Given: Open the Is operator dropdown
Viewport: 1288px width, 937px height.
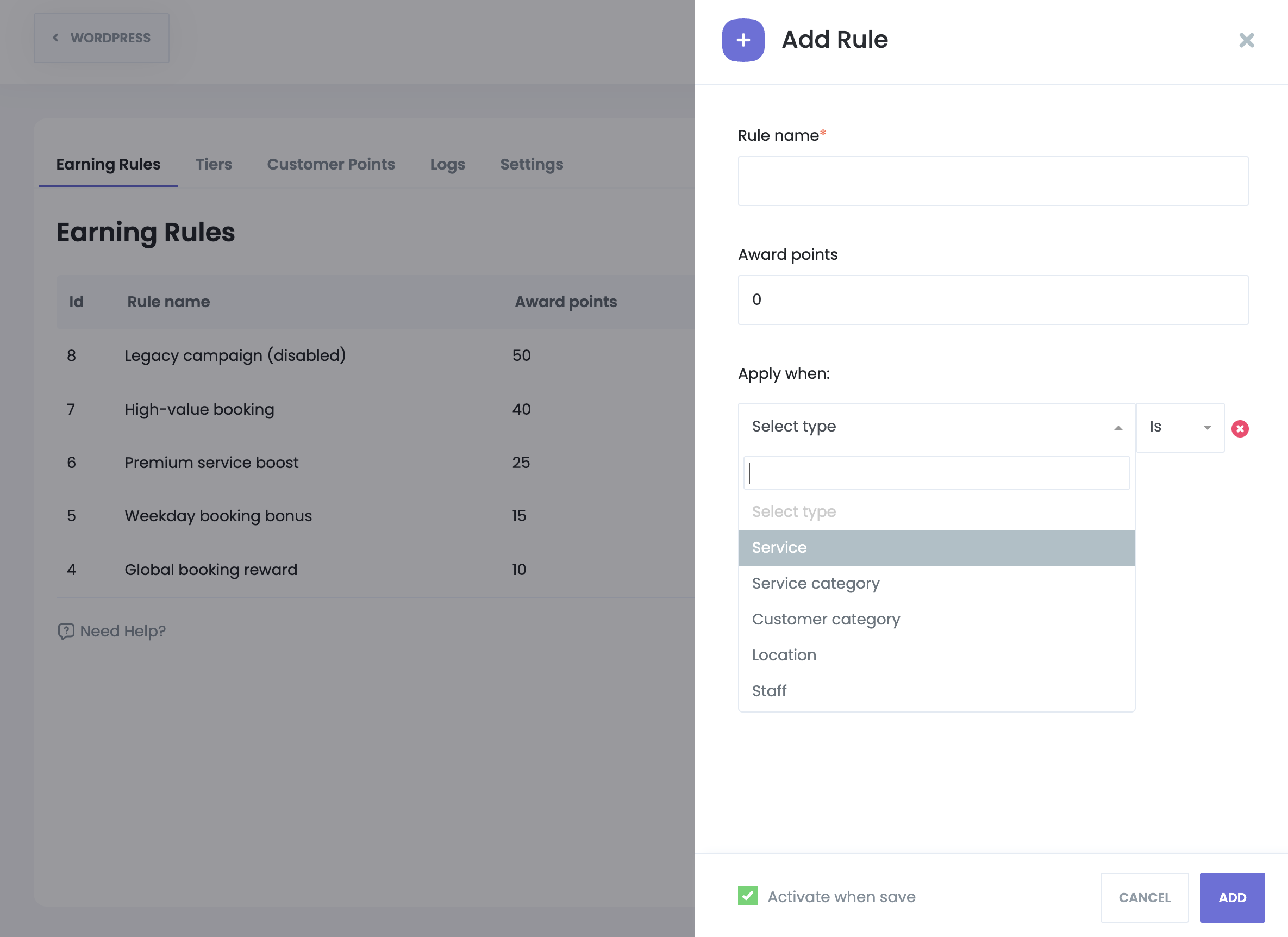Looking at the screenshot, I should click(1179, 427).
